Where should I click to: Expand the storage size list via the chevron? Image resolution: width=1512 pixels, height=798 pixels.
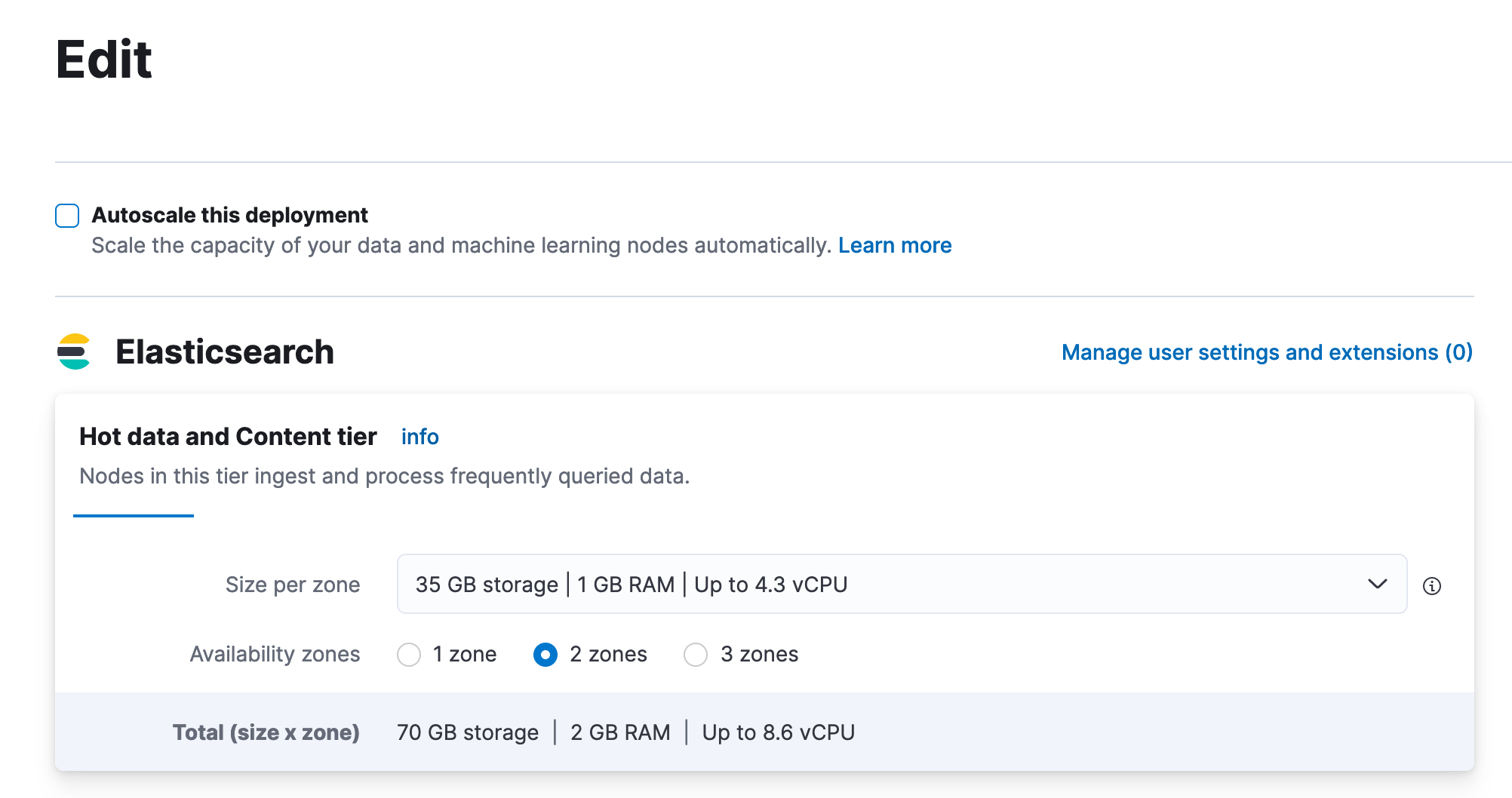point(1378,585)
